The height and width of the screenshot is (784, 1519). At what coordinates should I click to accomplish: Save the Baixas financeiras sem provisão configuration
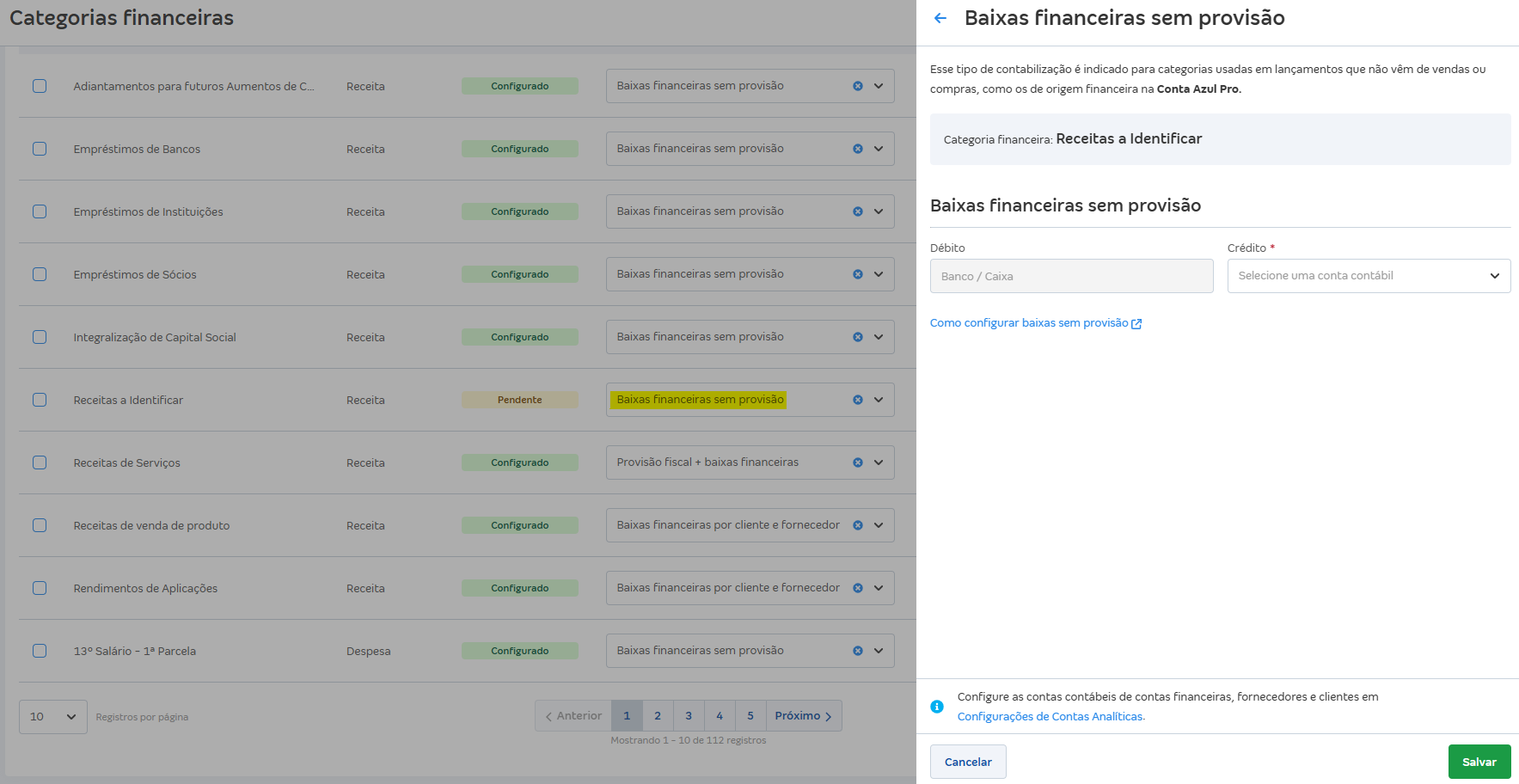click(1479, 762)
